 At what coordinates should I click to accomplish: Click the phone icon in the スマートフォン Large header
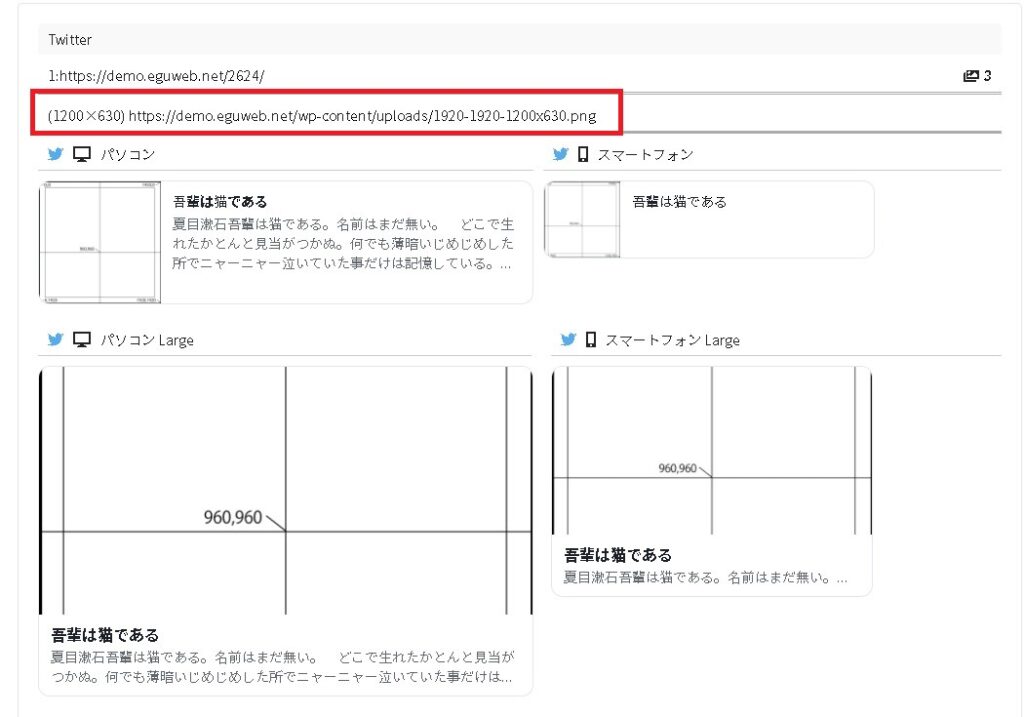[591, 340]
